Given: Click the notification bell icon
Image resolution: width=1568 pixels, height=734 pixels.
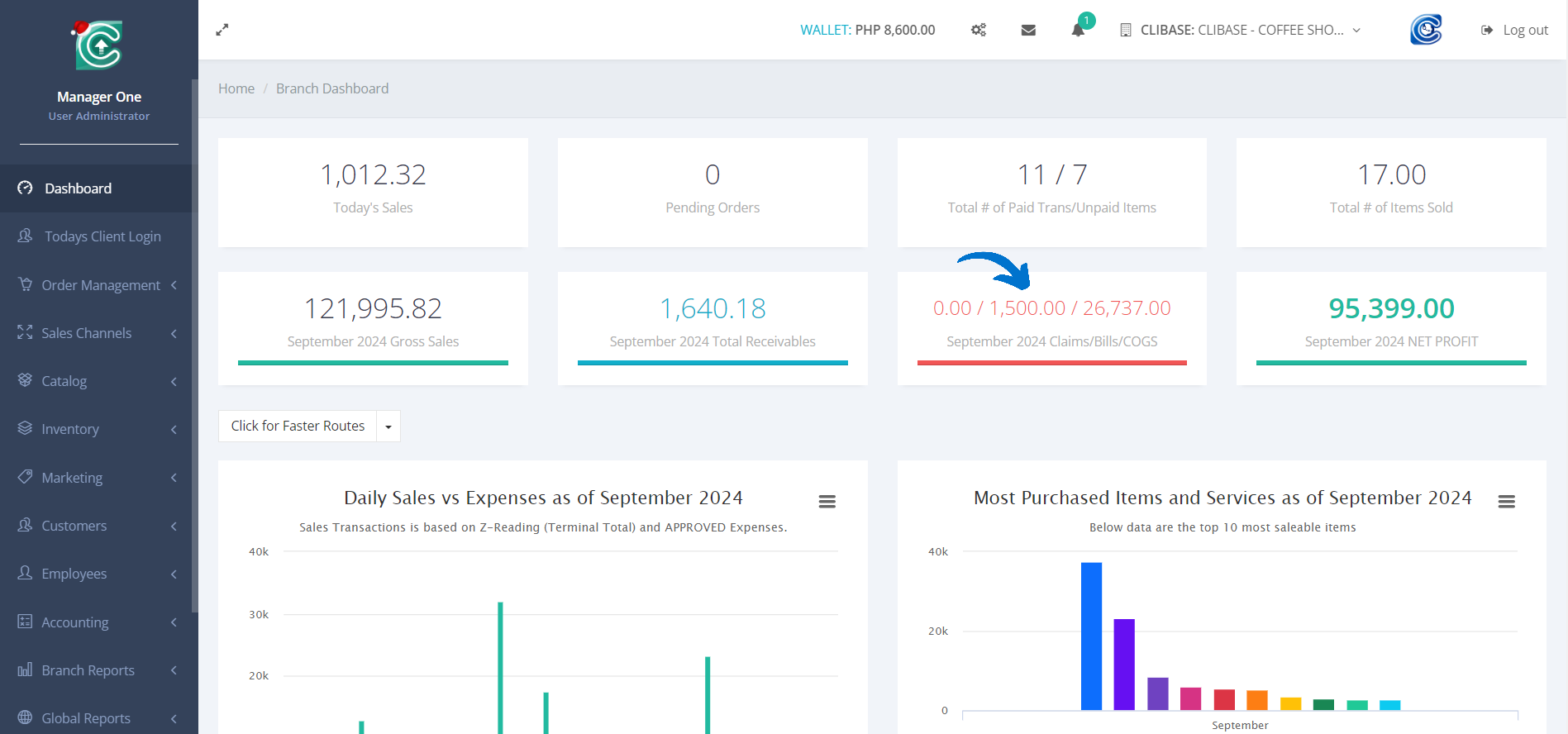Looking at the screenshot, I should click(x=1078, y=30).
